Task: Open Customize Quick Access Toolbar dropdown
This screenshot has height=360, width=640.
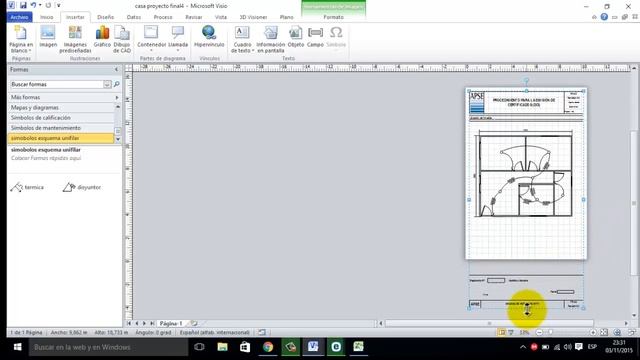Action: 58,6
